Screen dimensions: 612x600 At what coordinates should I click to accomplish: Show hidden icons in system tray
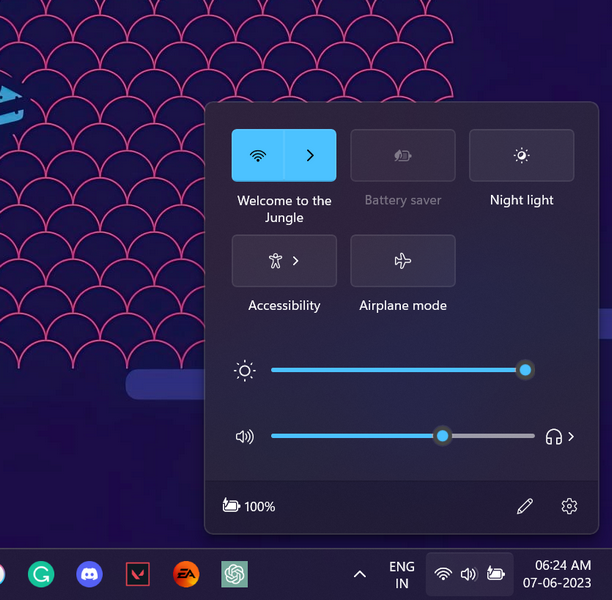coord(359,574)
